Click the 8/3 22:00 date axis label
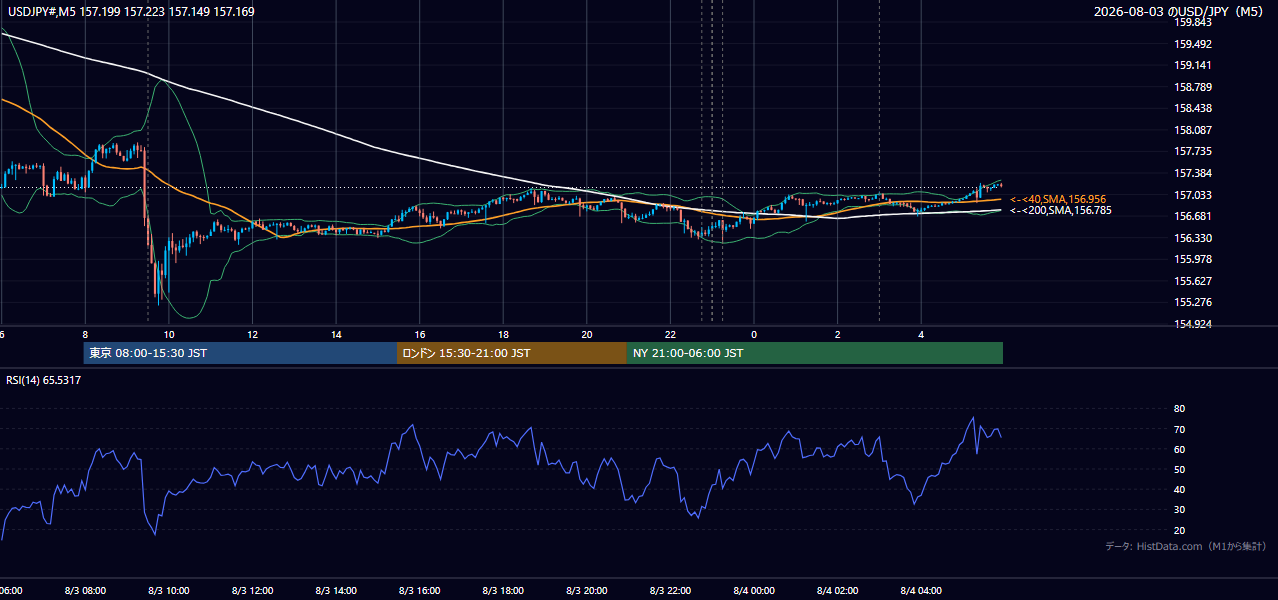The height and width of the screenshot is (600, 1278). click(670, 591)
